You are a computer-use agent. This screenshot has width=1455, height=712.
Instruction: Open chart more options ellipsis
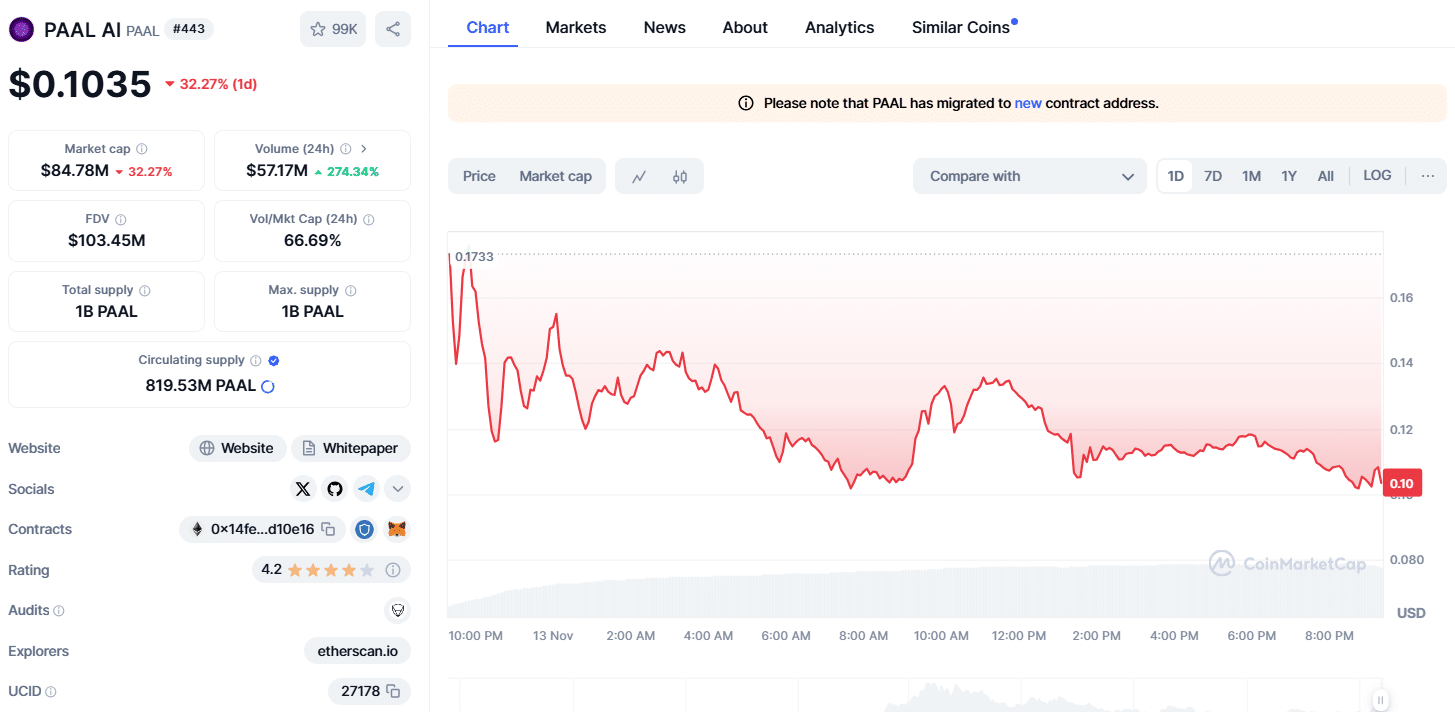1427,176
